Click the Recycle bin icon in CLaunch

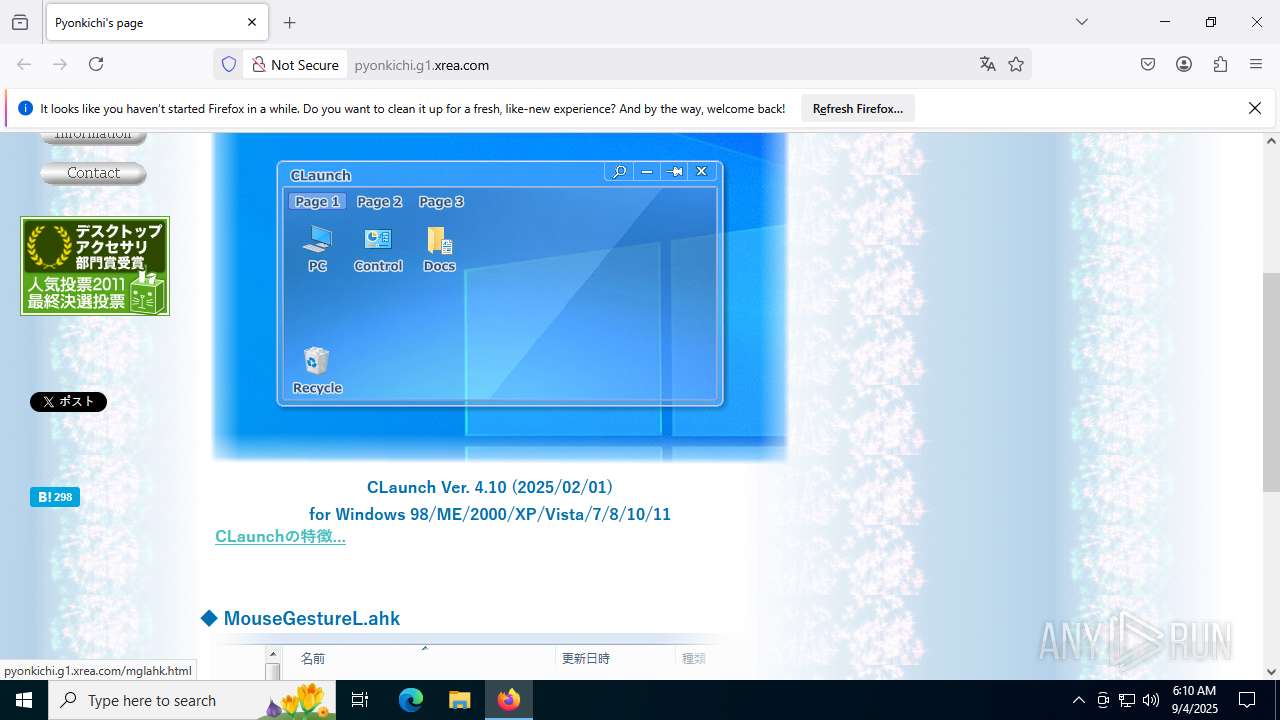point(317,370)
